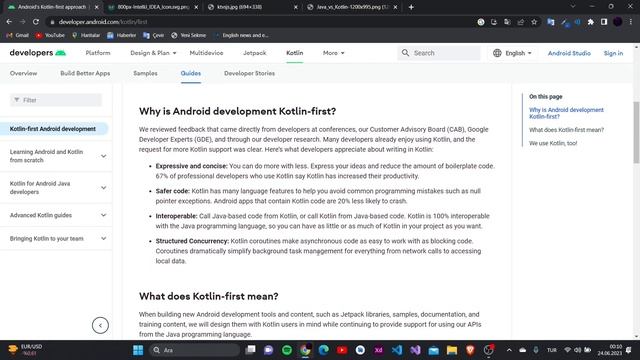Select the Guides tab

pos(191,73)
